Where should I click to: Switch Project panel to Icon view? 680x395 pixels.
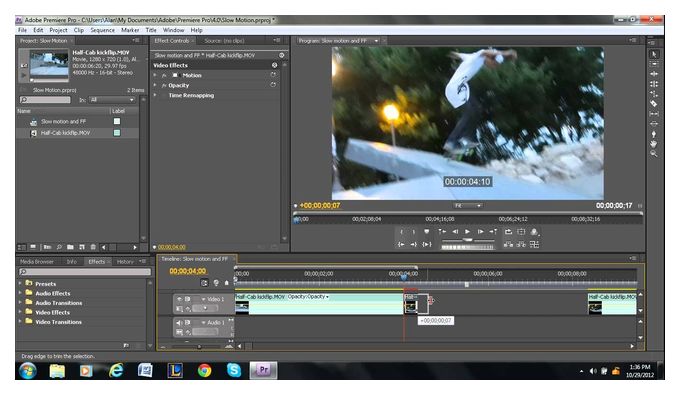33,247
